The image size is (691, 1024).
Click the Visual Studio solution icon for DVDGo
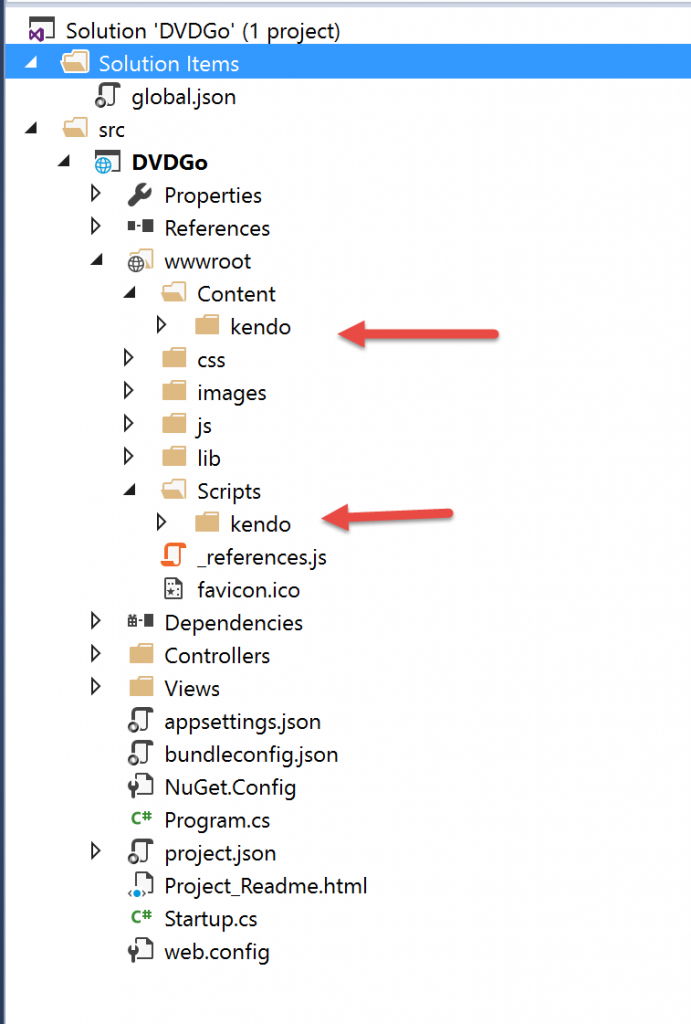pos(41,30)
